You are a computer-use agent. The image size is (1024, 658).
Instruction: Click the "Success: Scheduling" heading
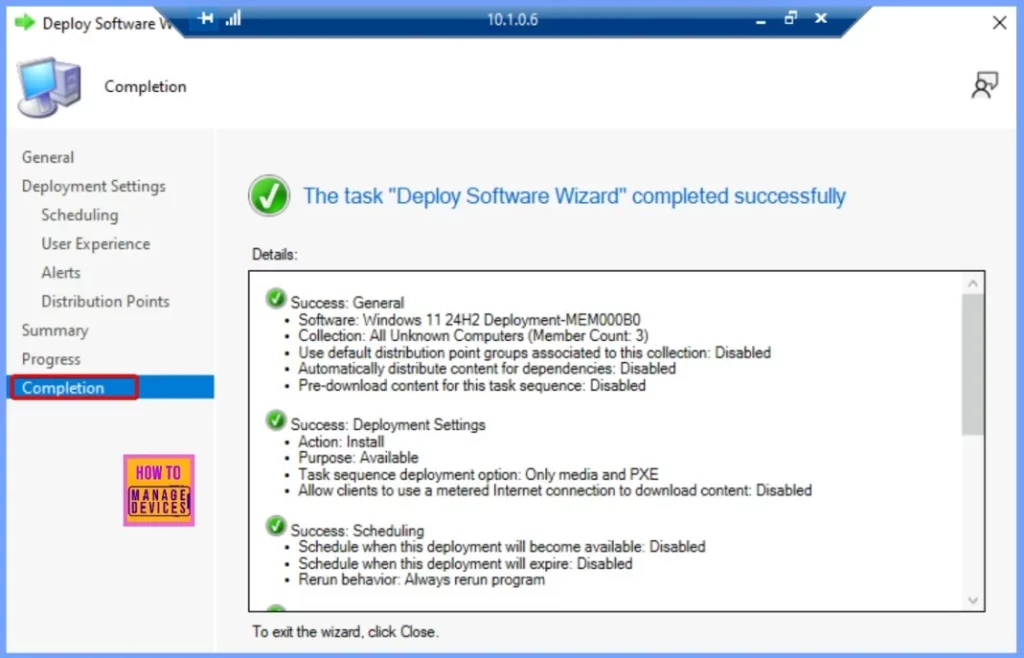[x=357, y=531]
